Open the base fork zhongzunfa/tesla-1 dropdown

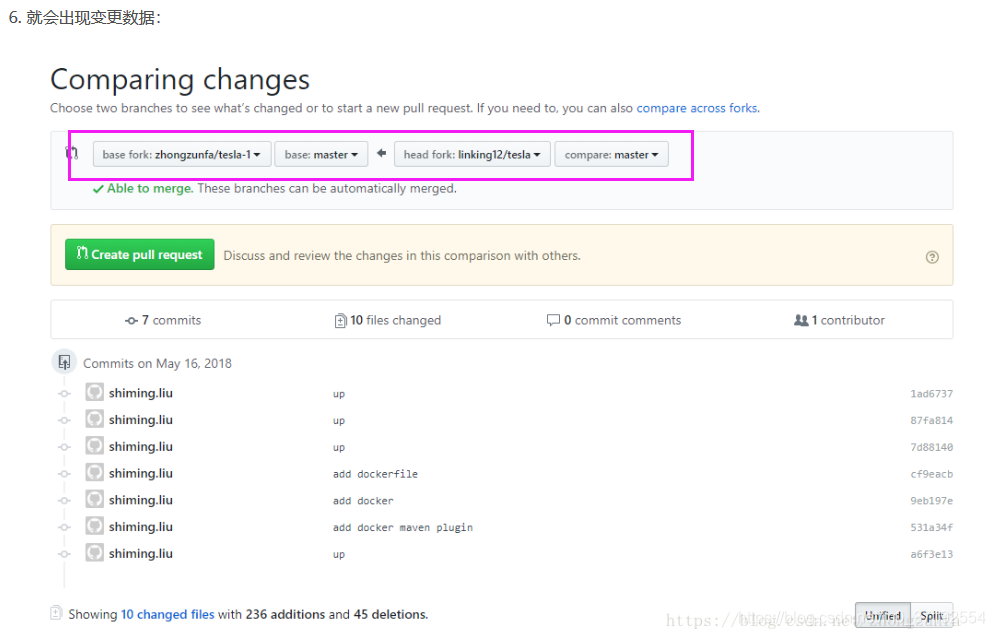pyautogui.click(x=181, y=154)
